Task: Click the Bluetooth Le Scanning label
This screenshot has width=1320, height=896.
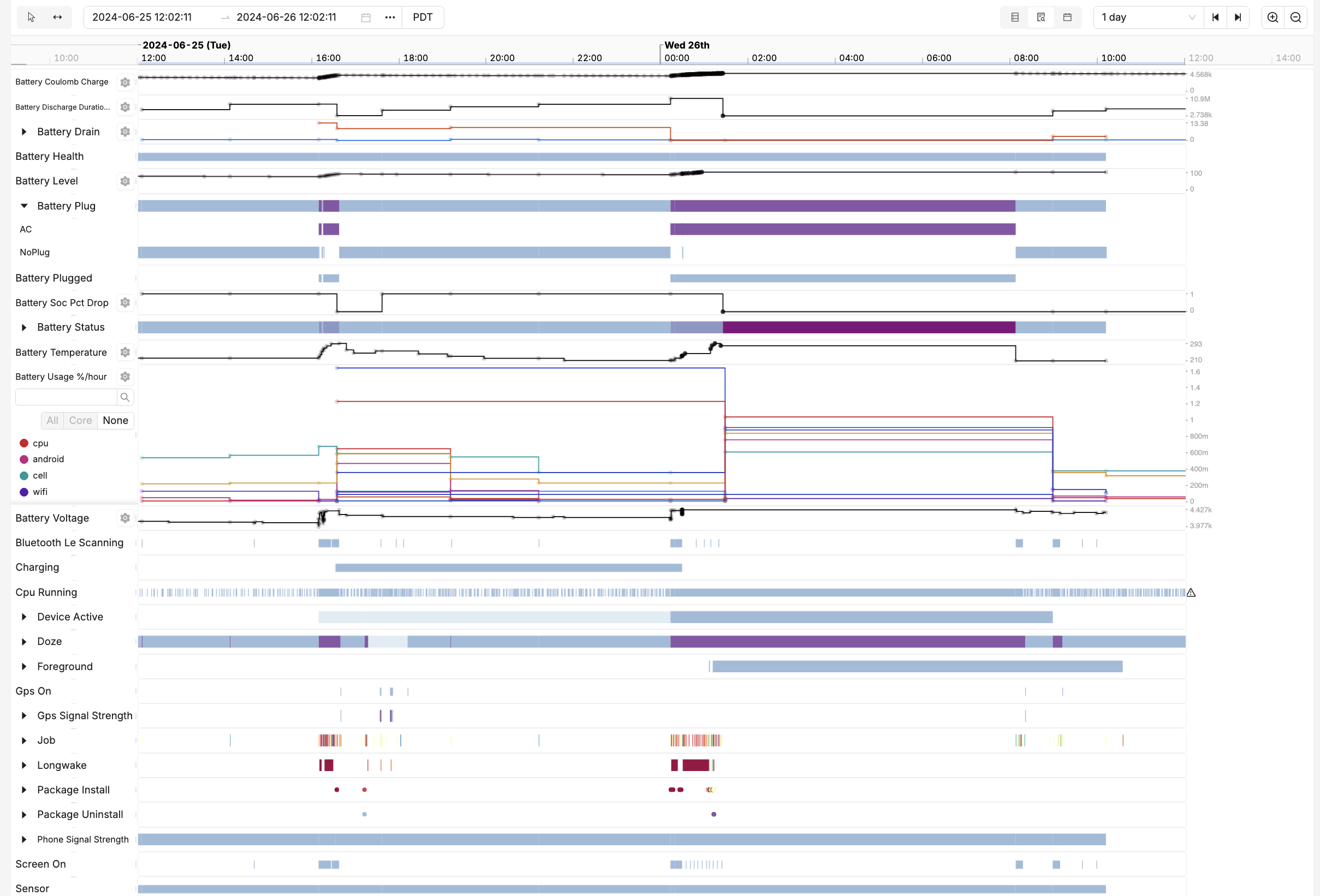Action: [x=69, y=542]
